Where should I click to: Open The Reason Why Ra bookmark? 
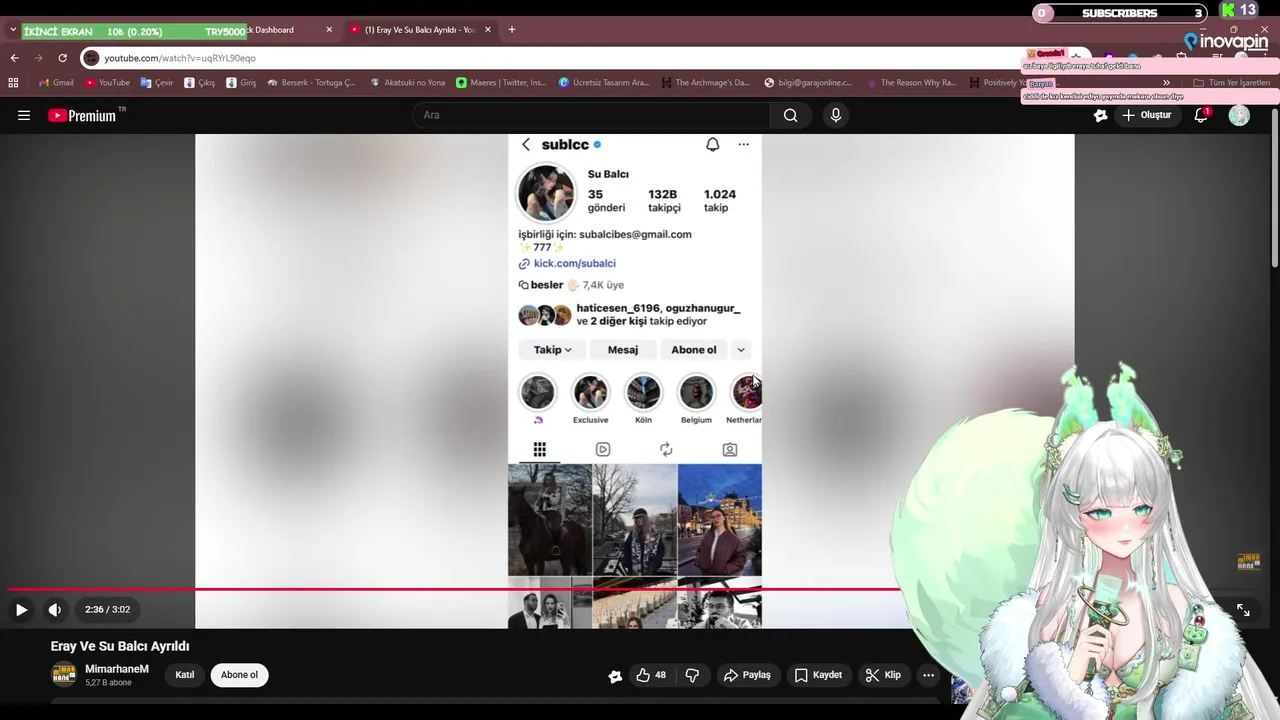pyautogui.click(x=911, y=83)
